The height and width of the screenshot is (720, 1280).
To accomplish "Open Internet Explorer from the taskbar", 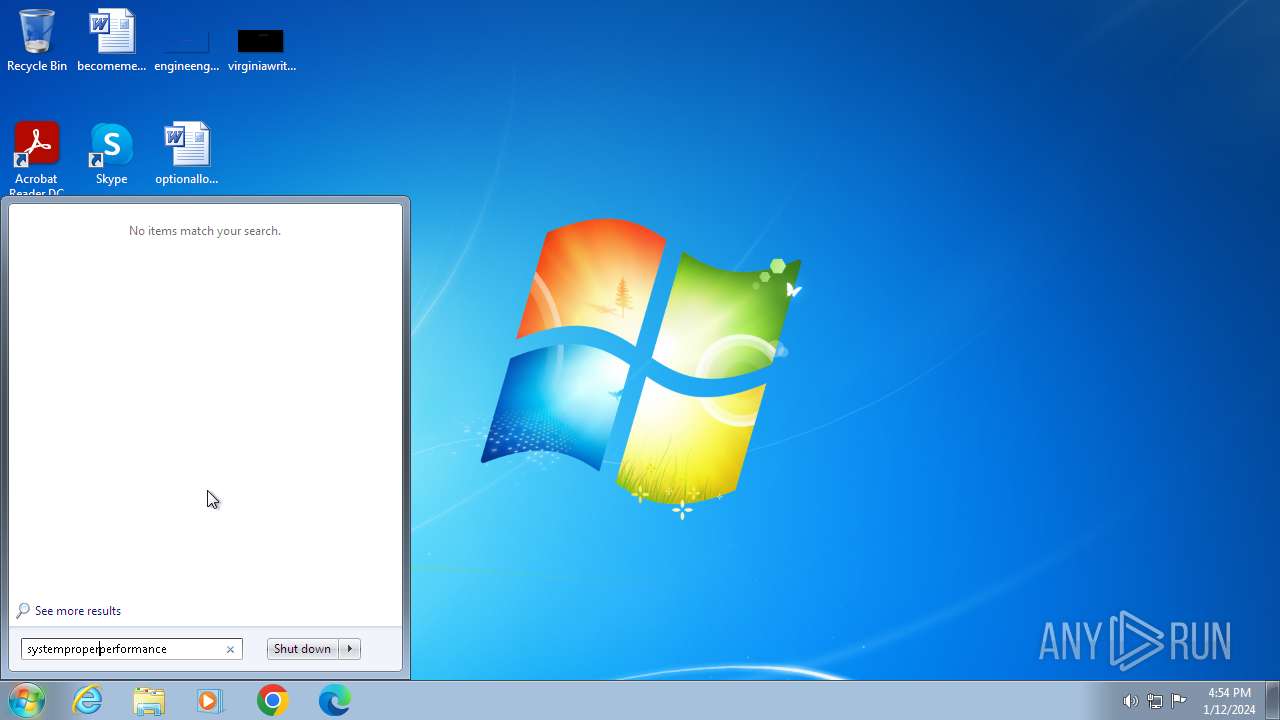I will [x=88, y=700].
